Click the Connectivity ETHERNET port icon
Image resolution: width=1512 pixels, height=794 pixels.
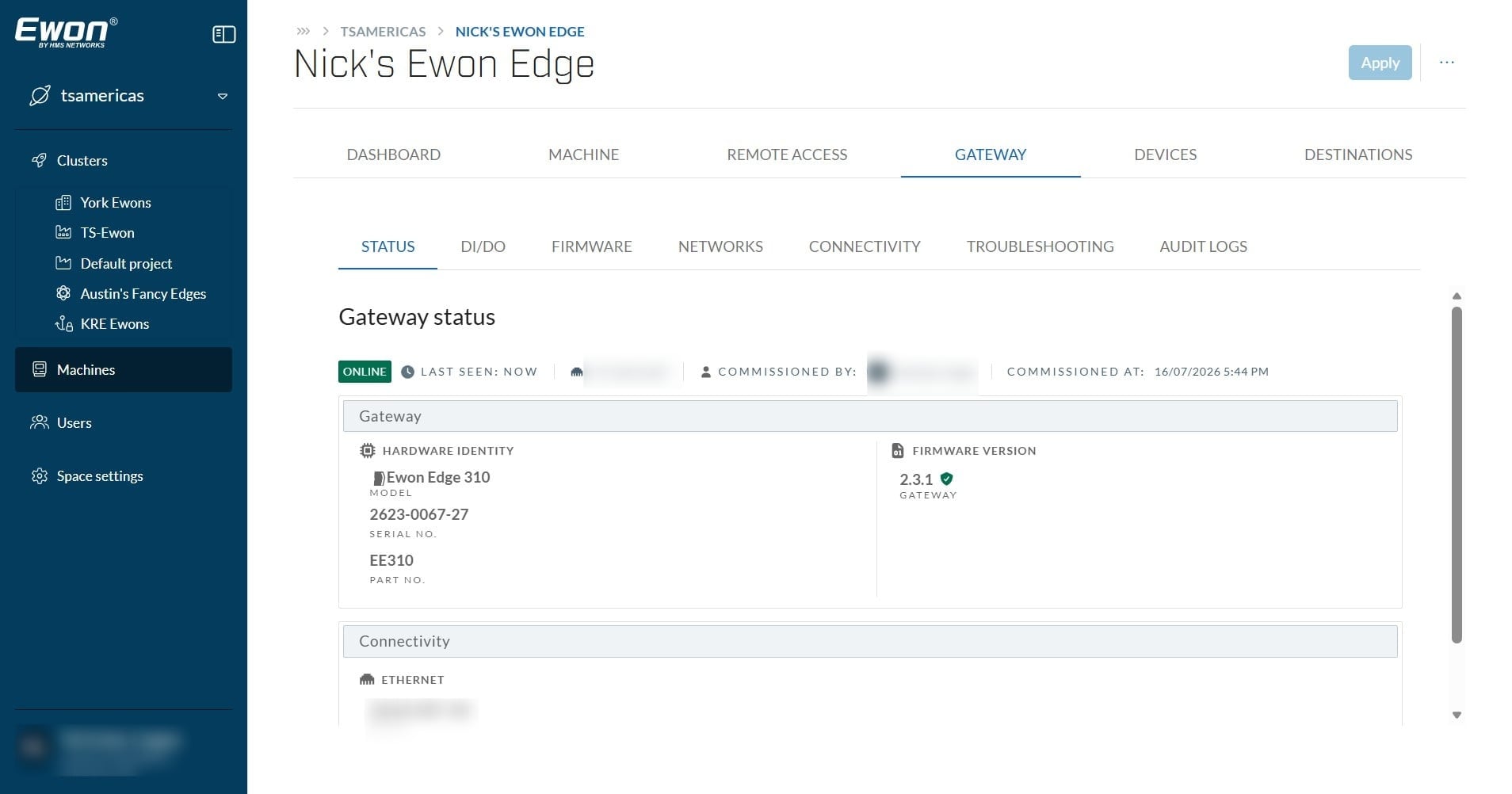click(x=367, y=680)
